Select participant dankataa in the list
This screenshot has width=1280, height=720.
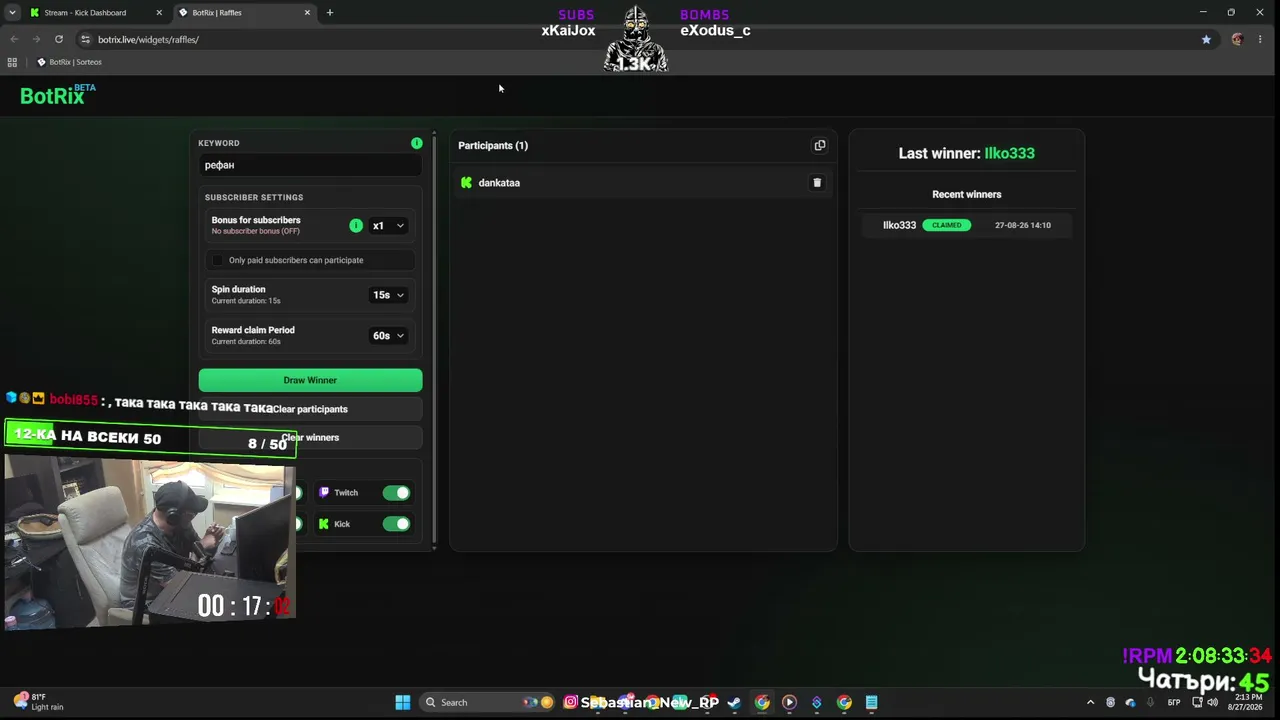(643, 183)
